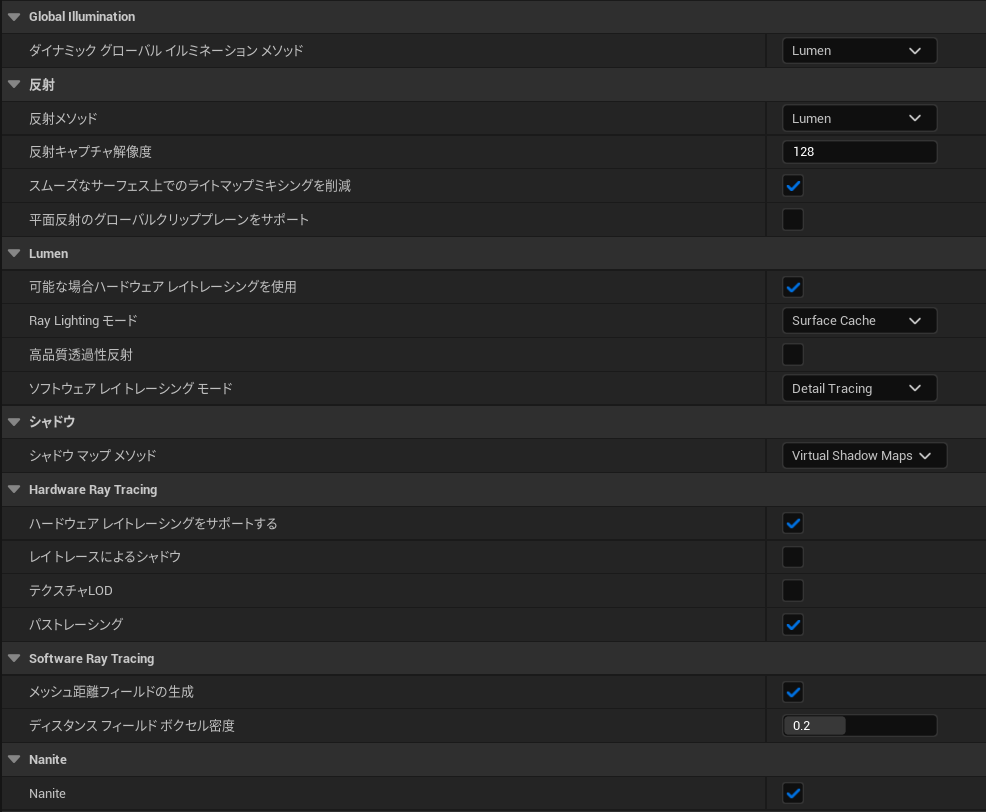Disable 可能な場合ハードウェア レイトレーシングを使用
986x812 pixels.
tap(792, 287)
